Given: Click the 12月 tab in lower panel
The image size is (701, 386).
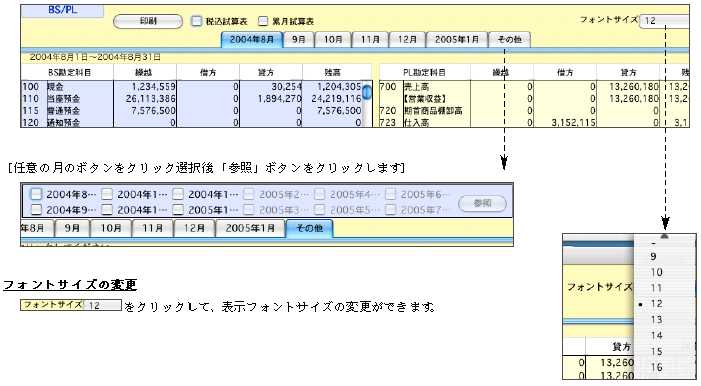Looking at the screenshot, I should click(x=194, y=228).
